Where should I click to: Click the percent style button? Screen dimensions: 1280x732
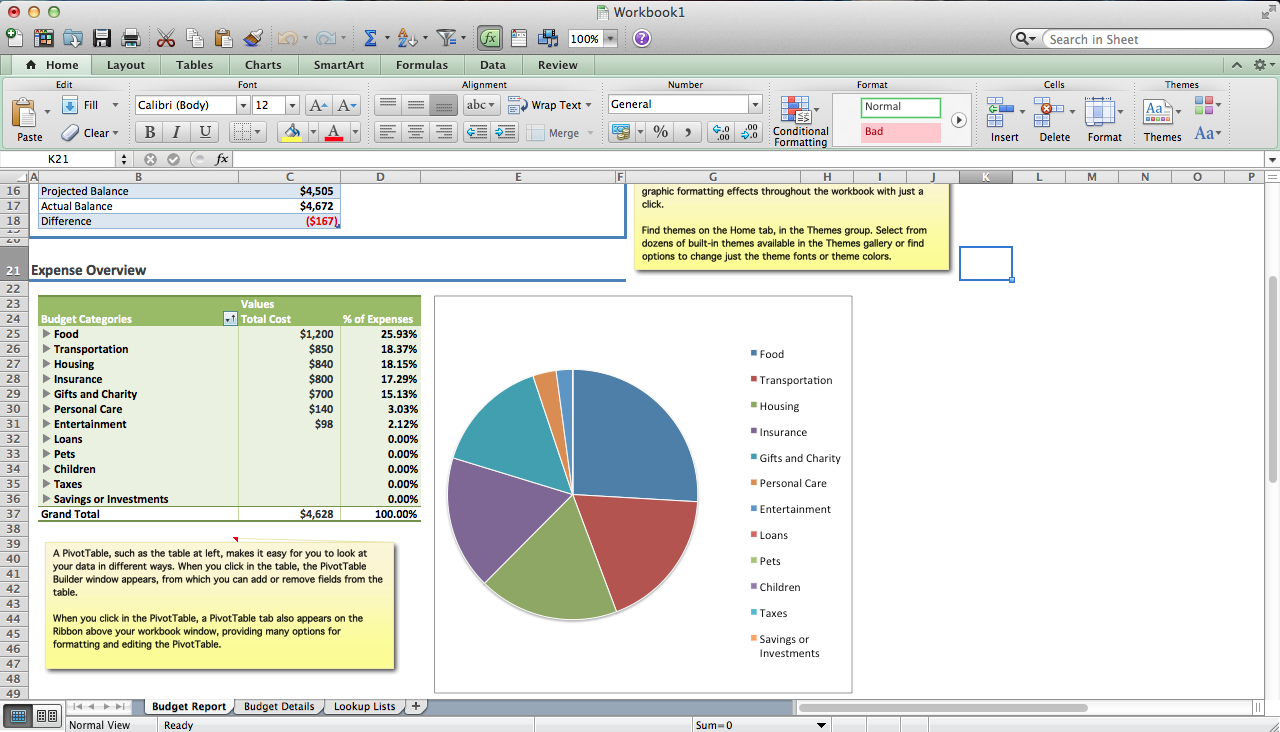(x=661, y=132)
